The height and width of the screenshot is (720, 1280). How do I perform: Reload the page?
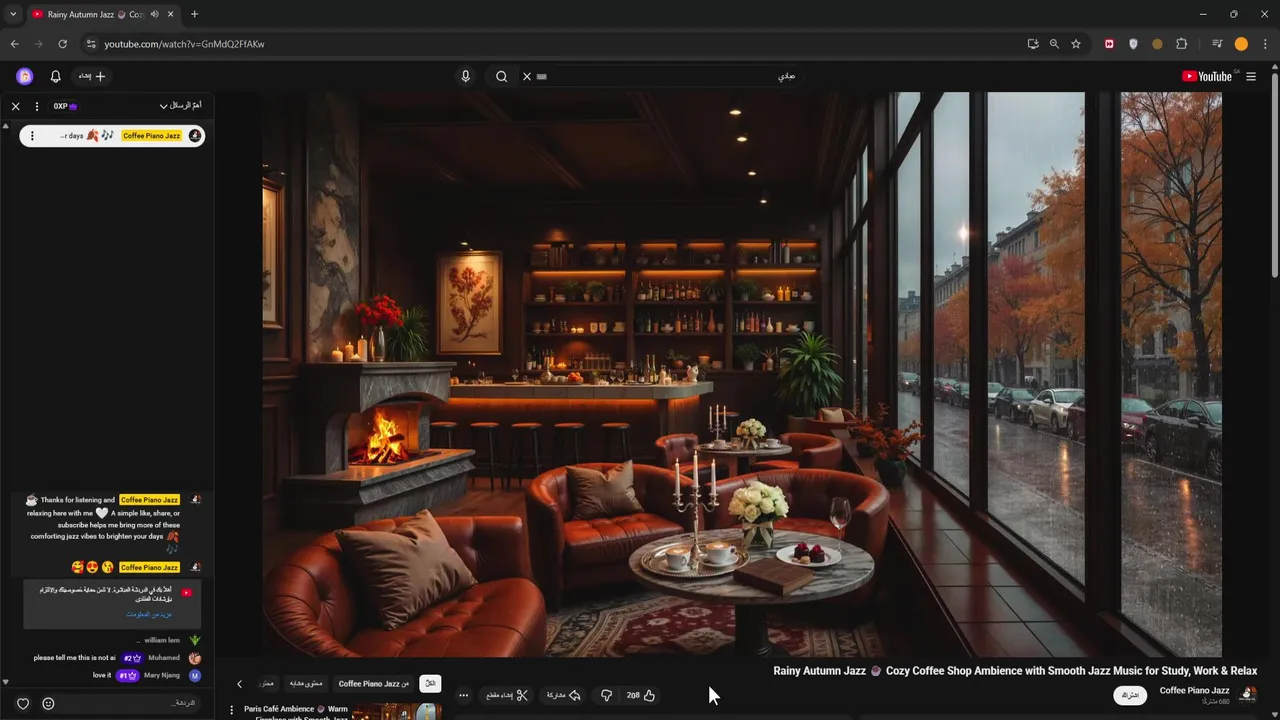[x=62, y=44]
